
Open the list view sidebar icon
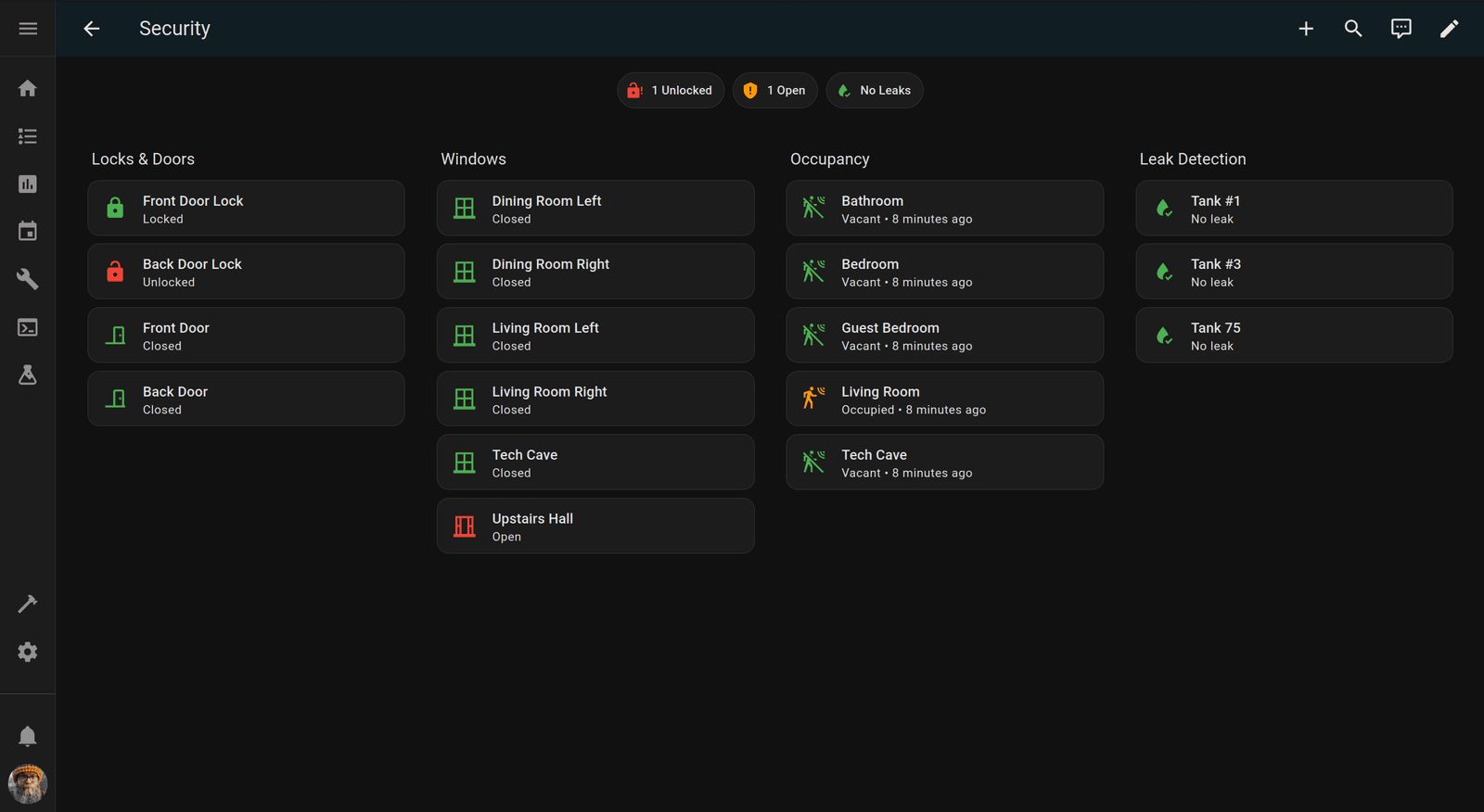[x=28, y=136]
